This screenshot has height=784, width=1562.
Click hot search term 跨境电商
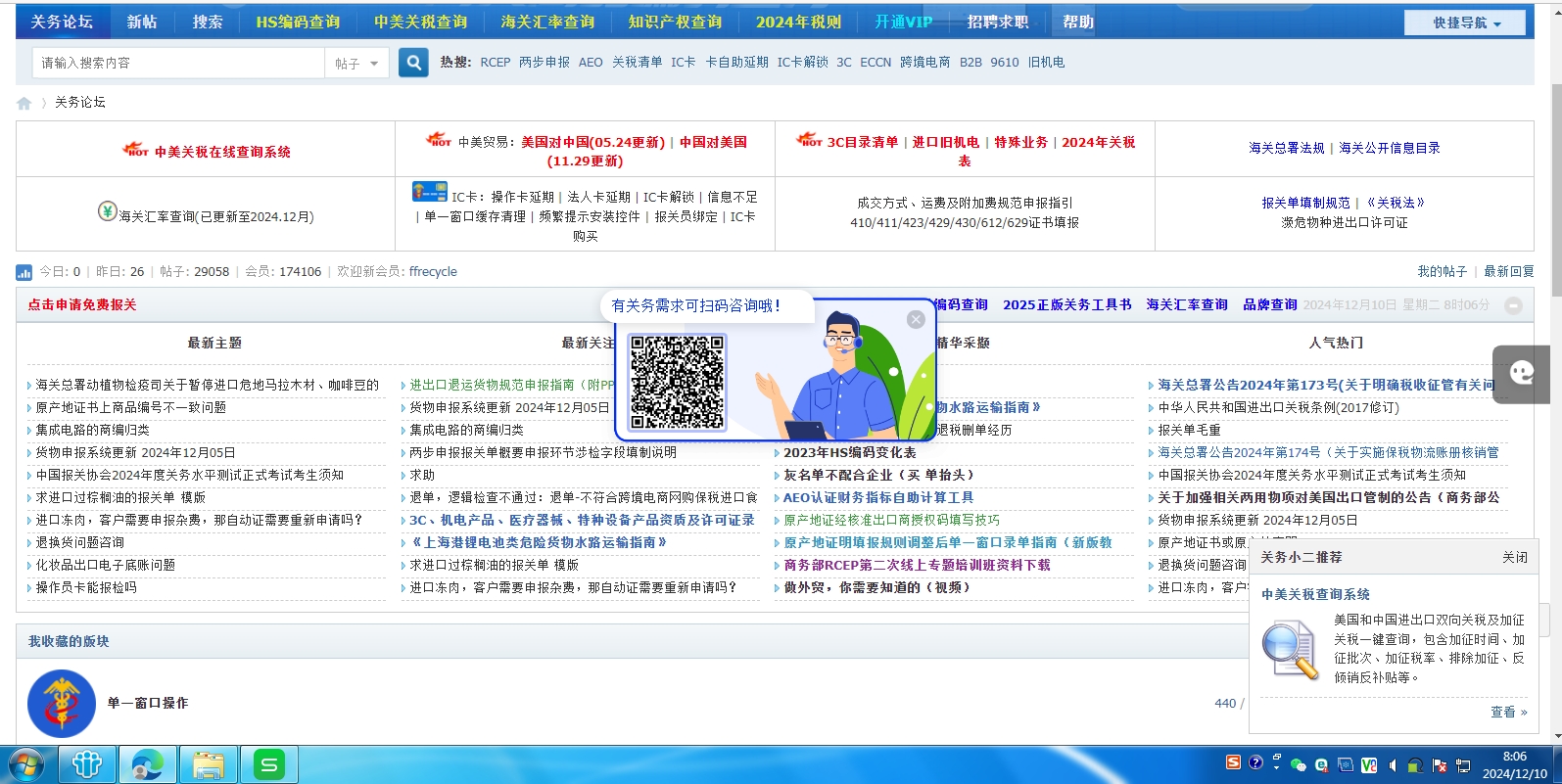925,63
